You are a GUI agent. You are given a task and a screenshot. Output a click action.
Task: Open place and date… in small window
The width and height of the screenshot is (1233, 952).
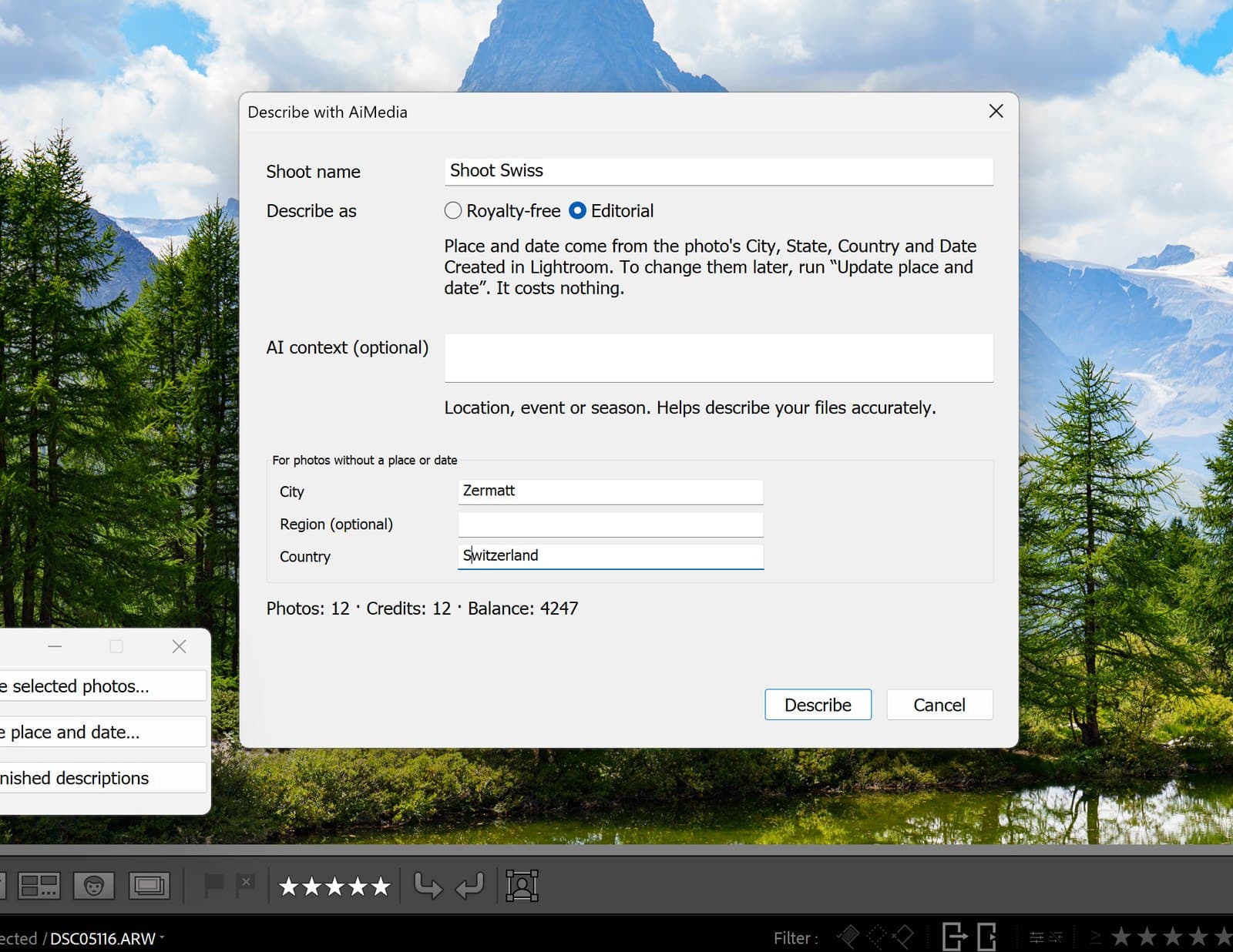(x=102, y=732)
